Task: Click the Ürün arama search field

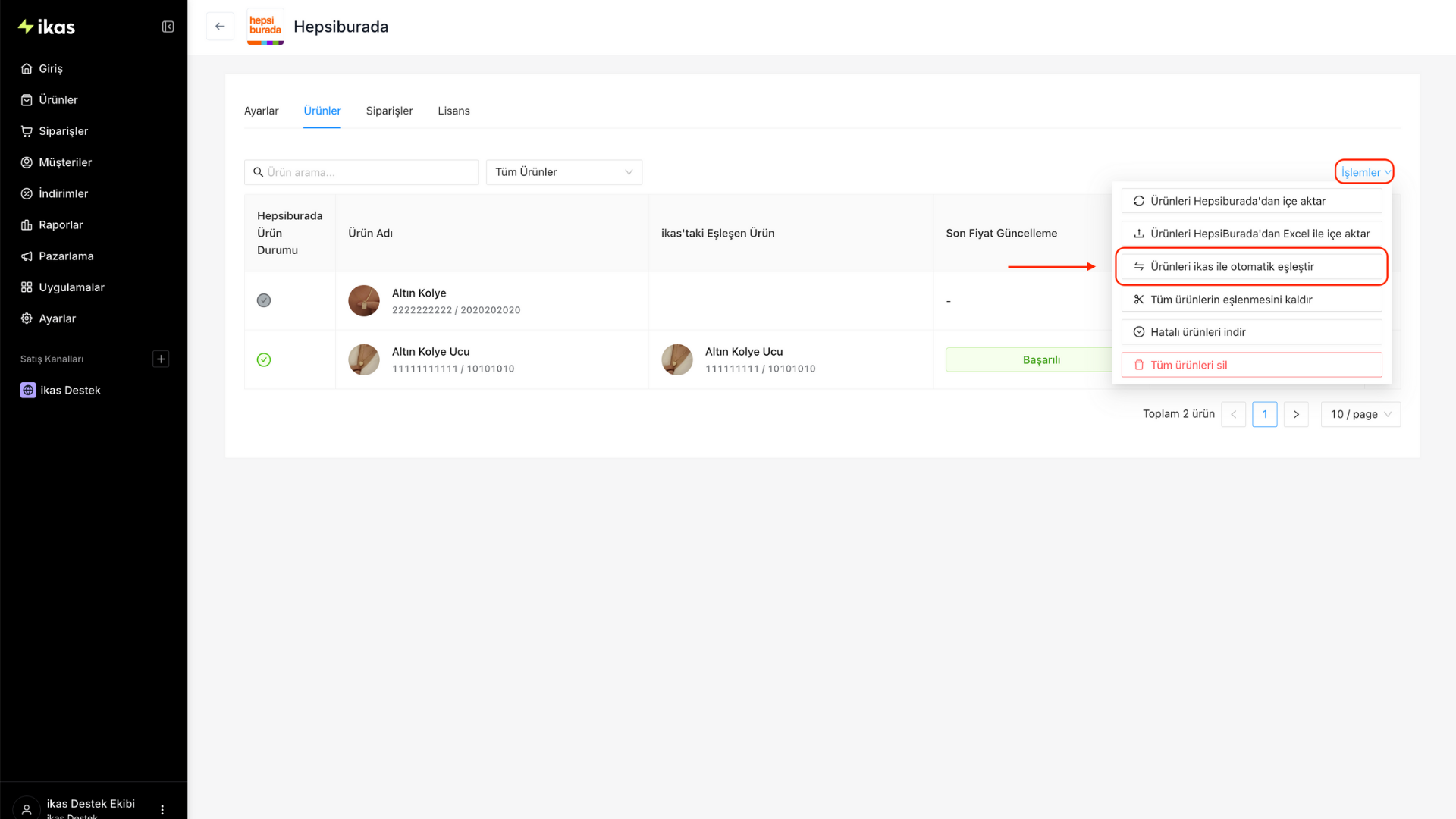Action: tap(361, 172)
